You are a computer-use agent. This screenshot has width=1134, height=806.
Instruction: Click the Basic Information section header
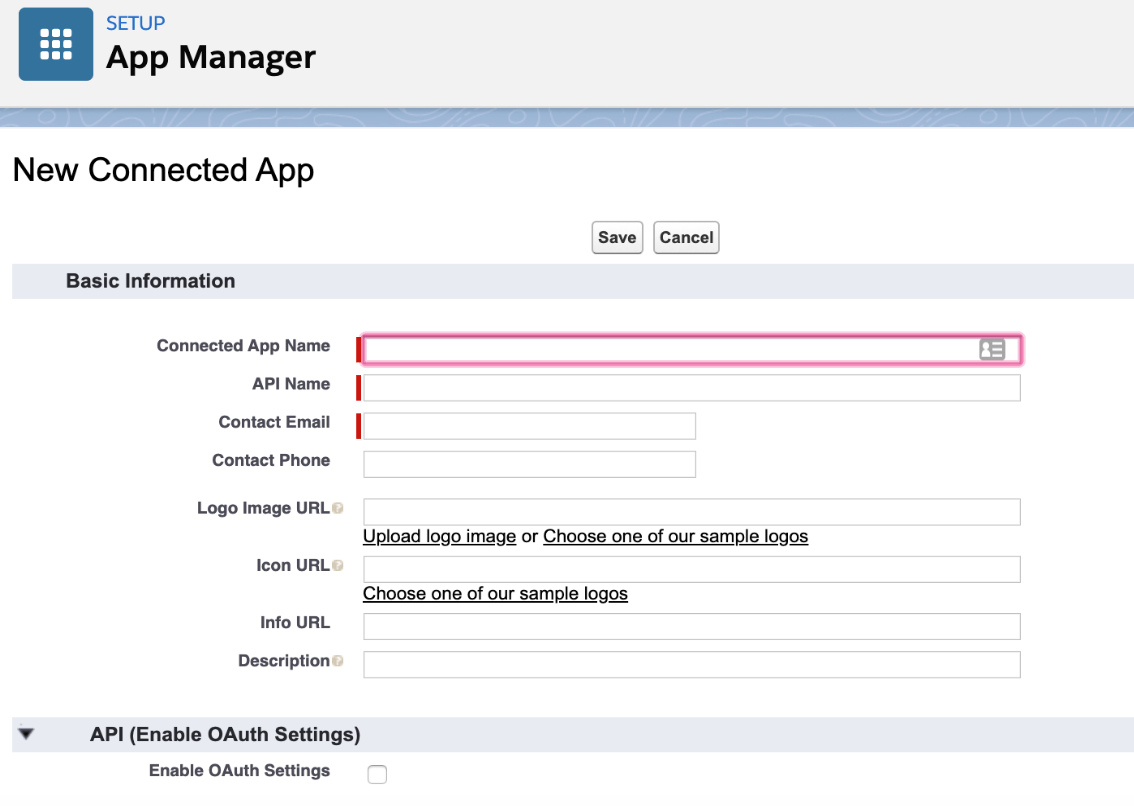coord(150,281)
